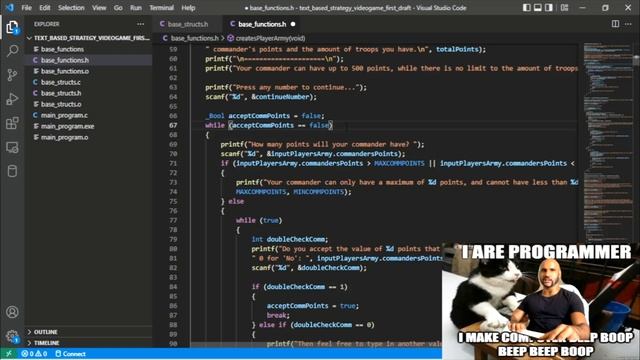Open main_program.o in explorer
This screenshot has width=640, height=360.
pyautogui.click(x=89, y=137)
